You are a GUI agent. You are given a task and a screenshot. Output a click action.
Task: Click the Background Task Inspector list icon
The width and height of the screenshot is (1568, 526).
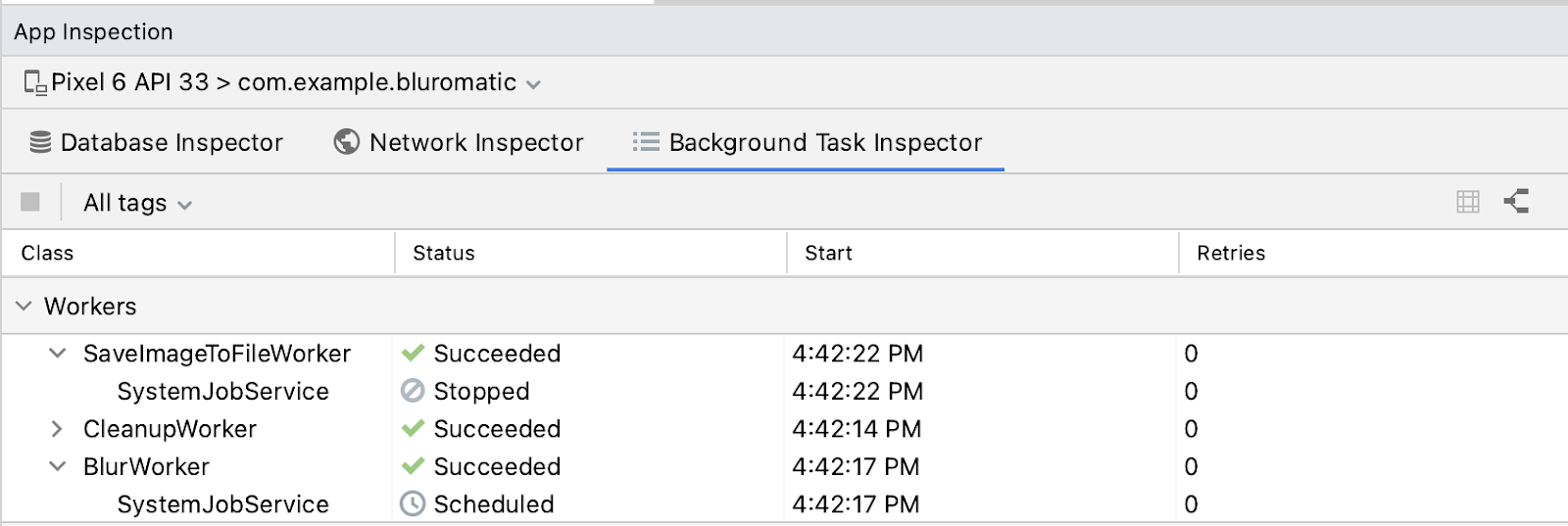click(x=645, y=143)
